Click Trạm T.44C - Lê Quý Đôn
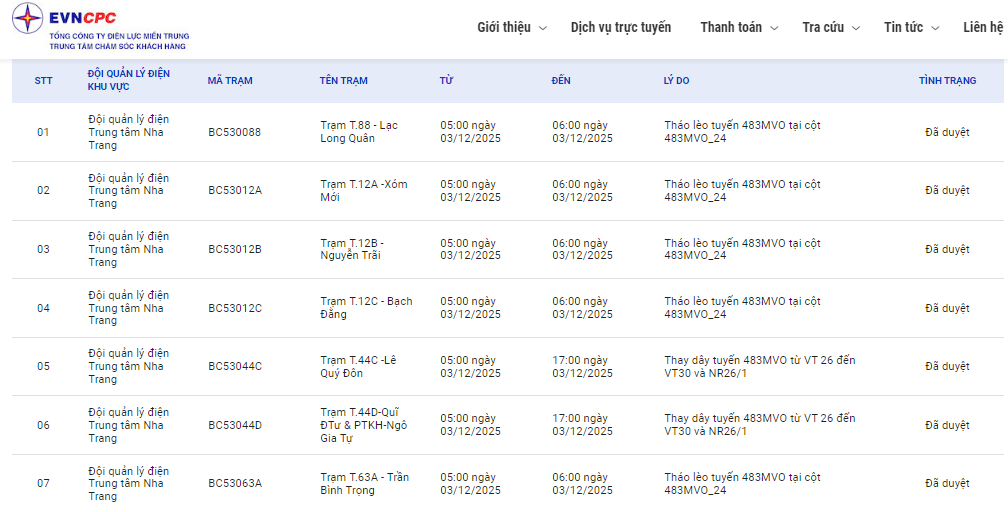 [x=358, y=366]
